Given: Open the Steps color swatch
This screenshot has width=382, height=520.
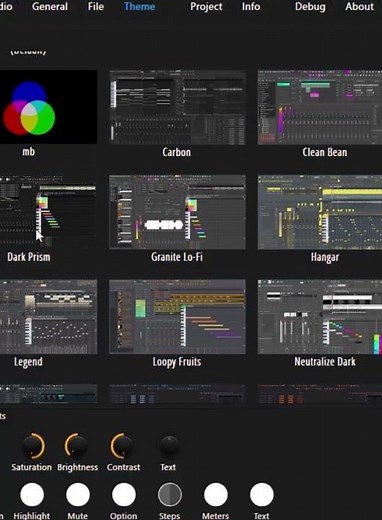Looking at the screenshot, I should point(170,494).
